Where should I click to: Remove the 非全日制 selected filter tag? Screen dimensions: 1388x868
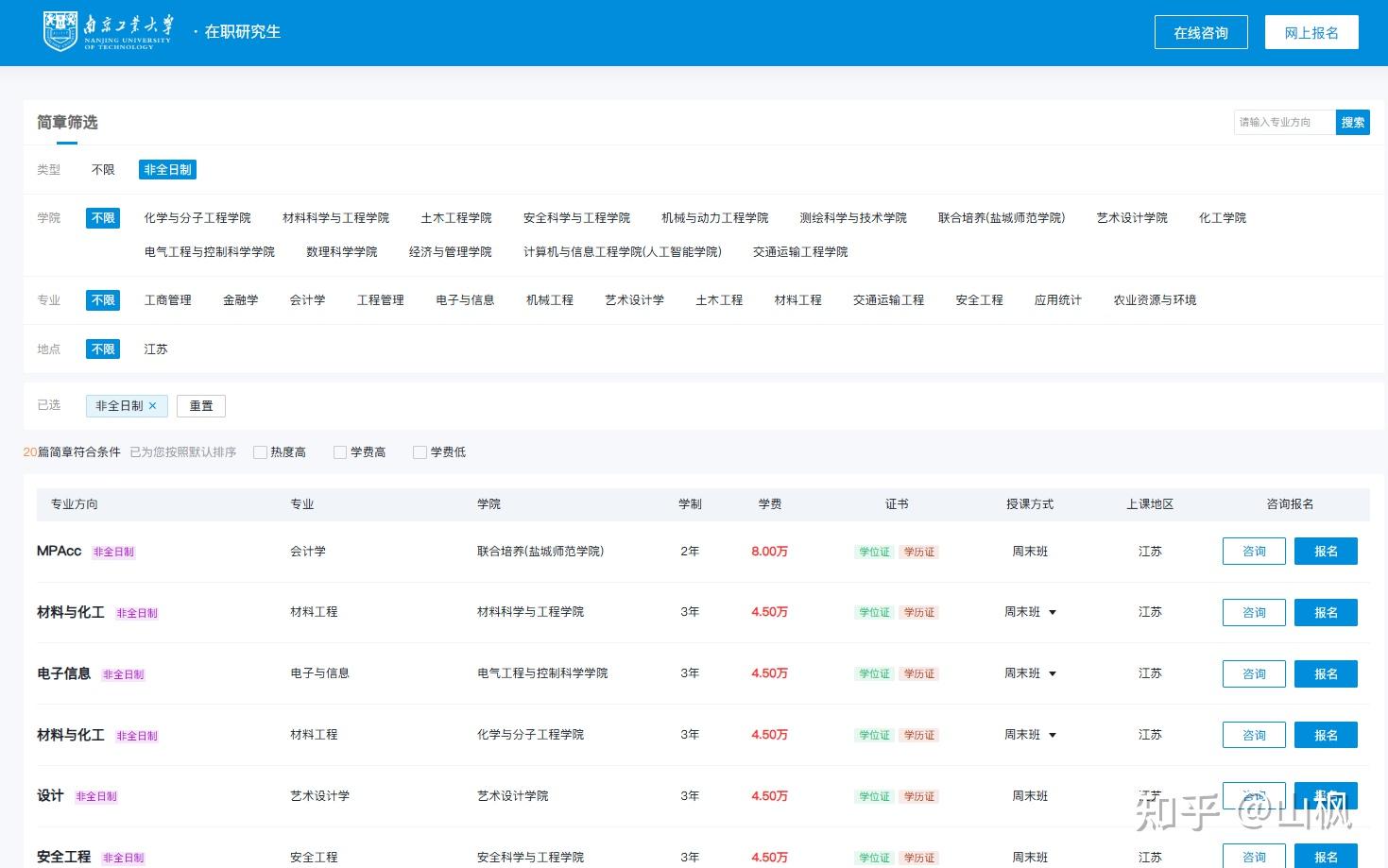(152, 406)
